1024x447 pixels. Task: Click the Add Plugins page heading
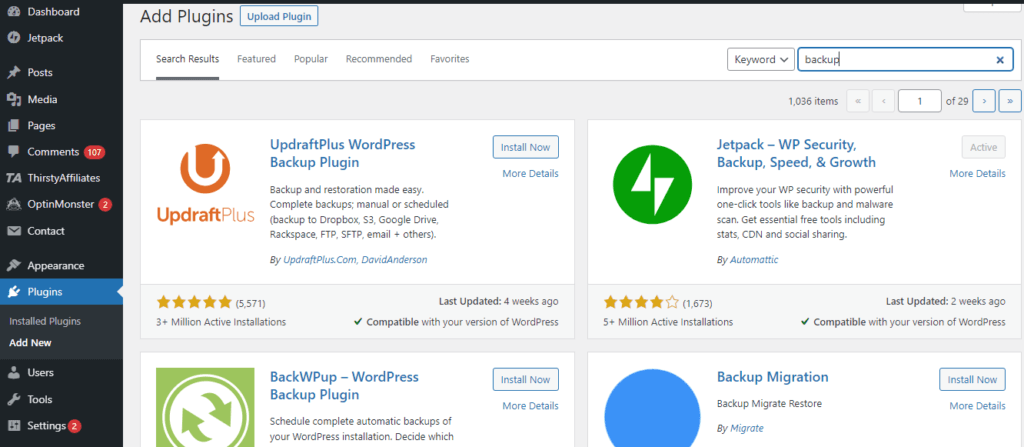coord(187,16)
